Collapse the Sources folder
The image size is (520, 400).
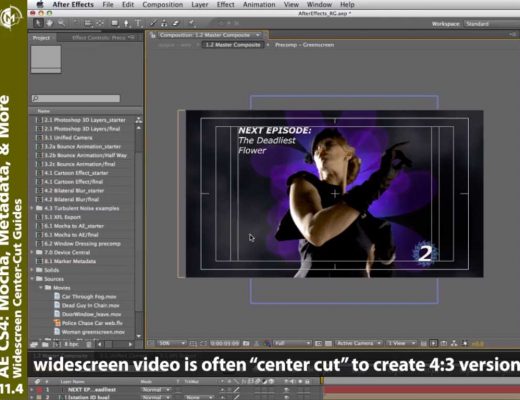[32, 279]
